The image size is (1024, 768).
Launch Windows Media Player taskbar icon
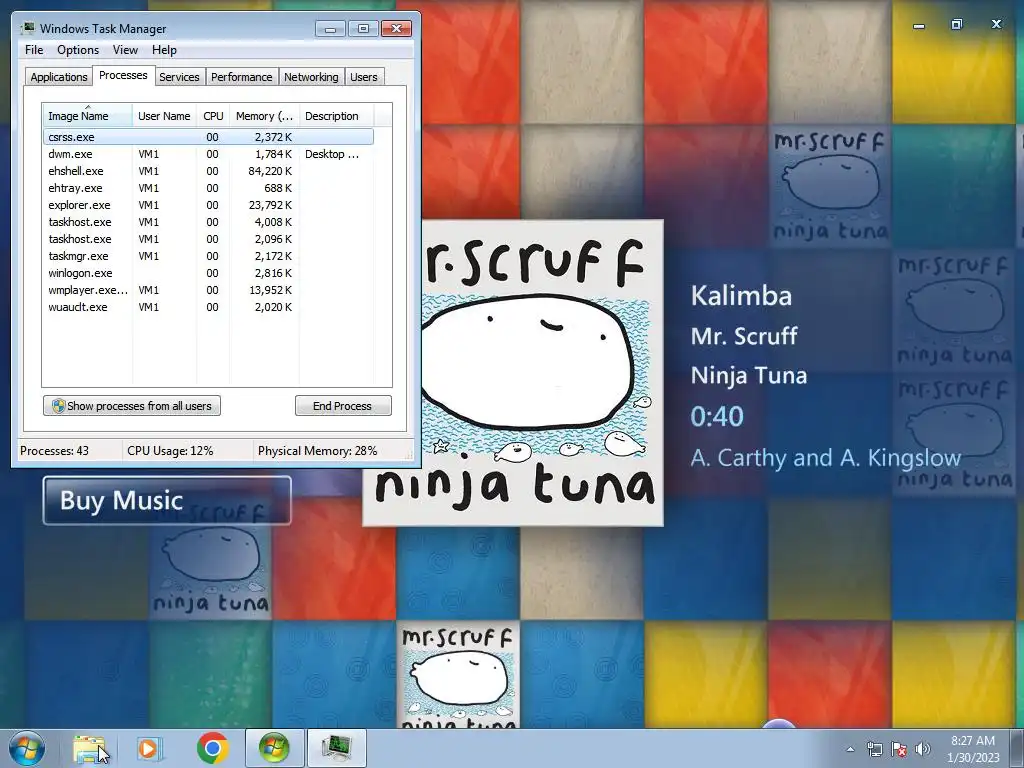149,748
